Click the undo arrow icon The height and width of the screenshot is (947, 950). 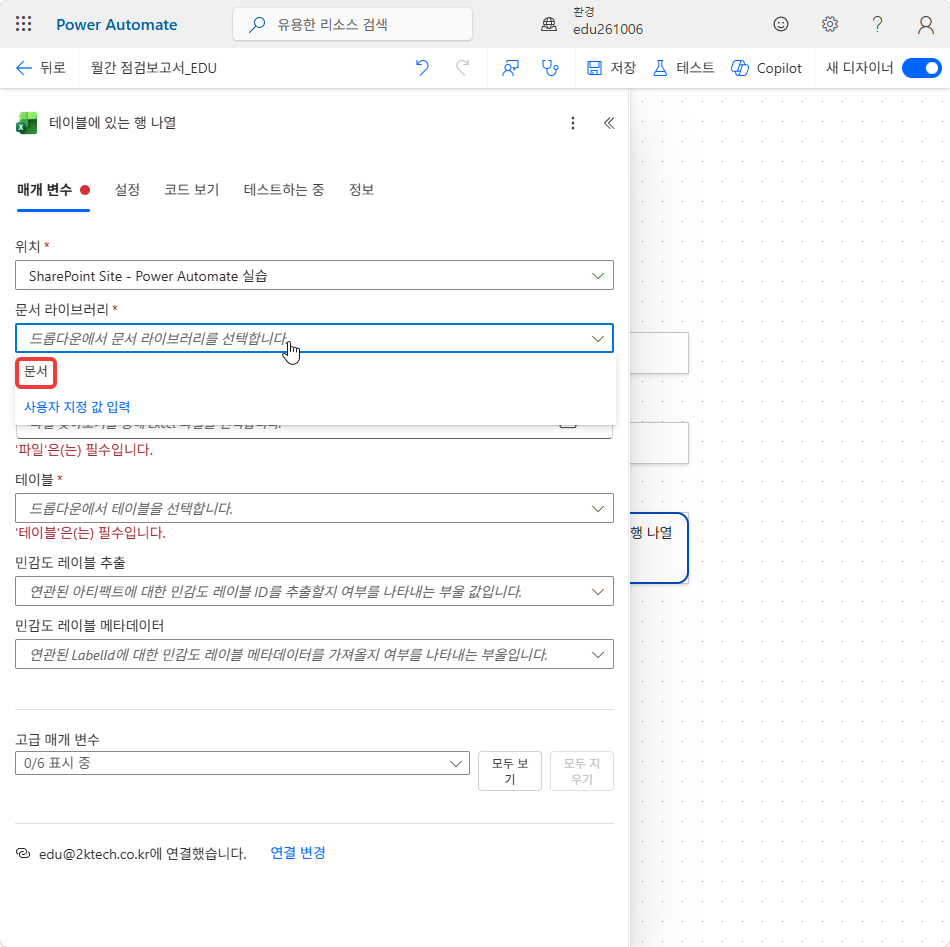pos(422,68)
